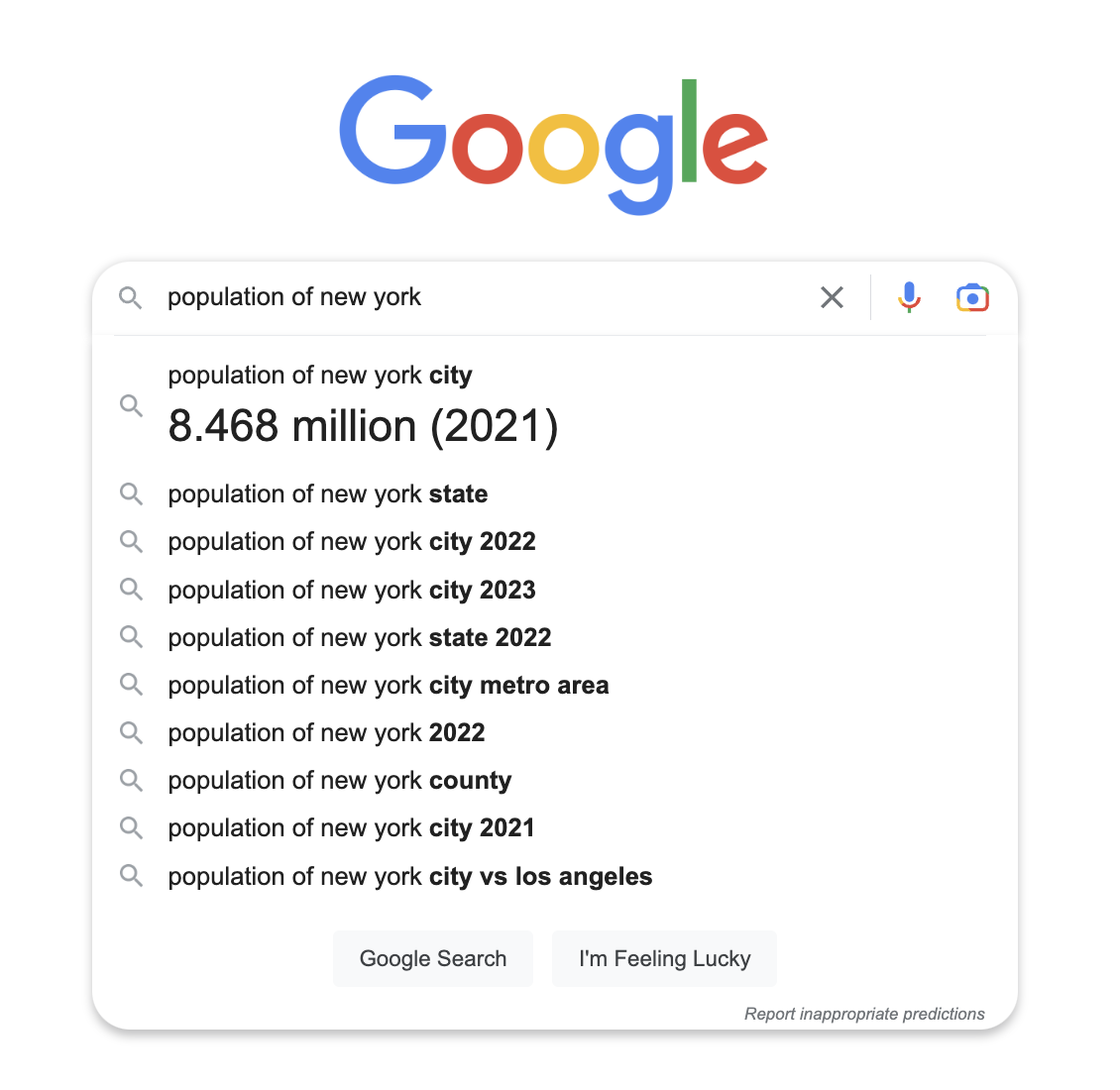
Task: Select suggestion 'population of new york city'
Action: coord(319,375)
